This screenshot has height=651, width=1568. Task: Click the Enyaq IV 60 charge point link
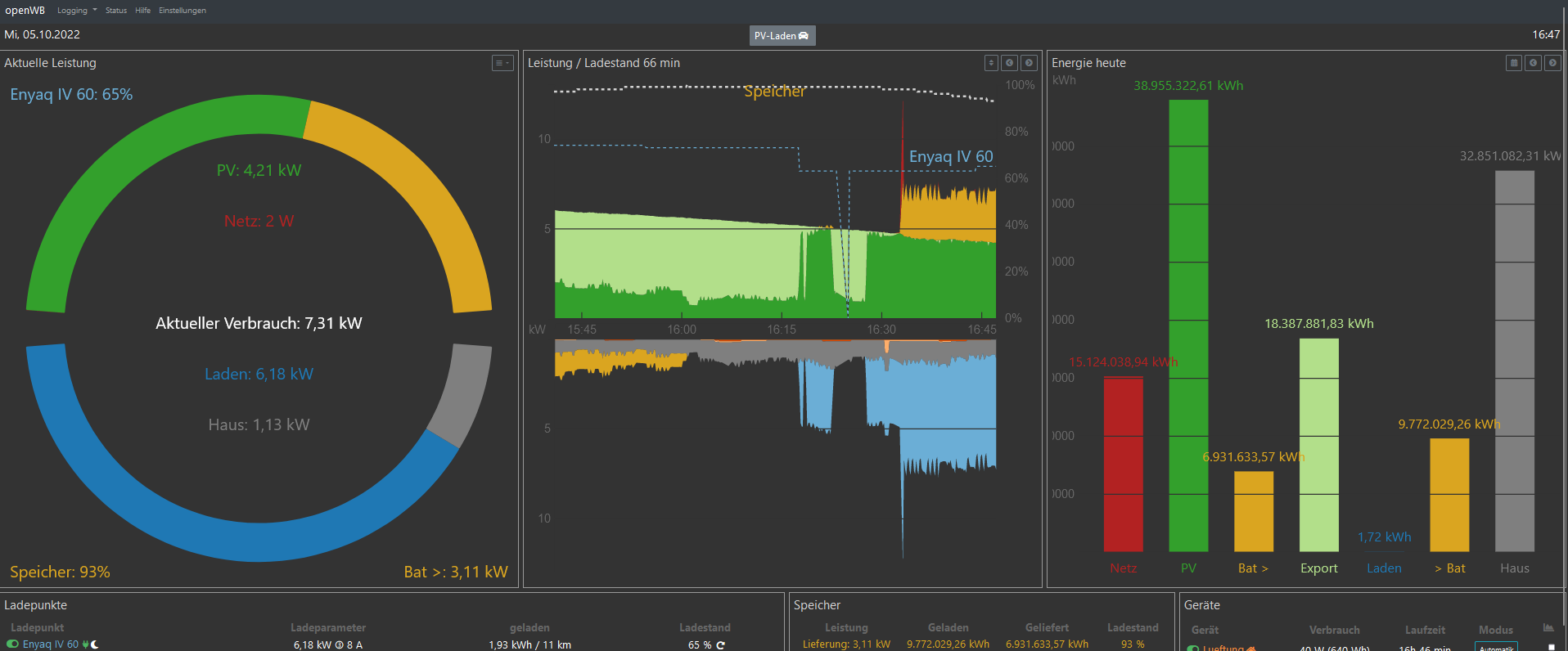tap(50, 644)
